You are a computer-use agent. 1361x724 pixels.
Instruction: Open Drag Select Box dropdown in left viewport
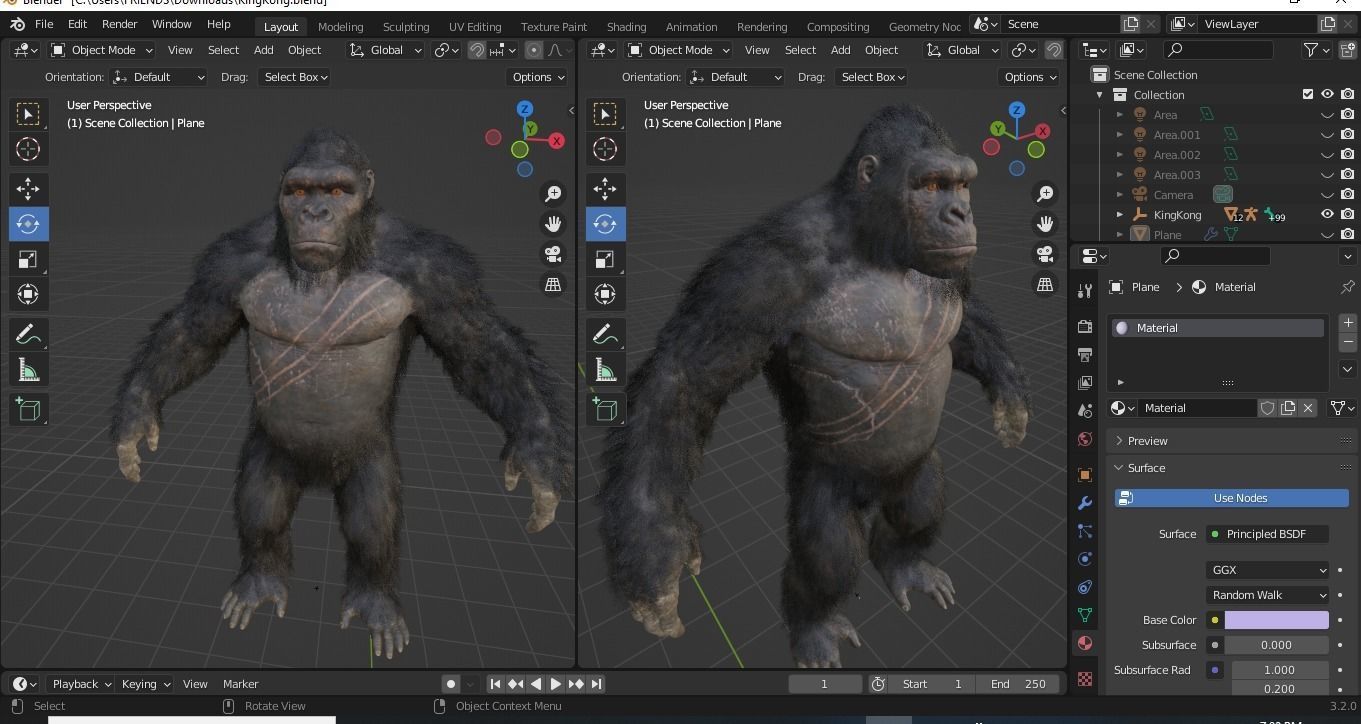[x=295, y=77]
